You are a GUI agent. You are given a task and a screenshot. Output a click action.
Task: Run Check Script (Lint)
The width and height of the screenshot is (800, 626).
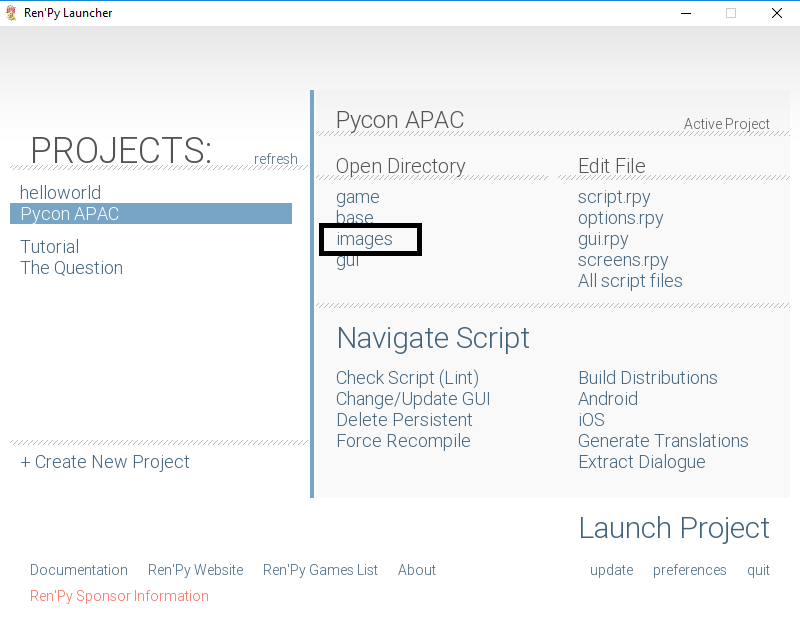click(407, 378)
